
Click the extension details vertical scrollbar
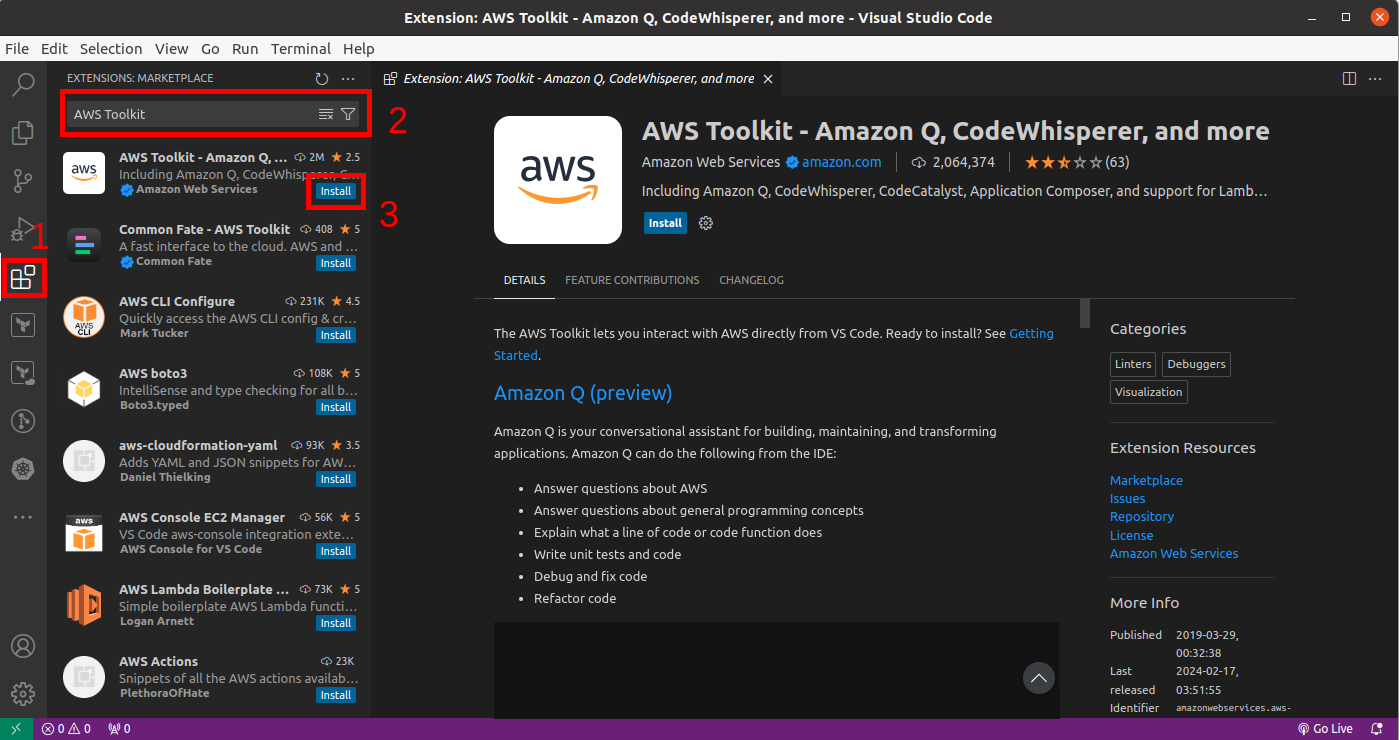click(x=1085, y=312)
